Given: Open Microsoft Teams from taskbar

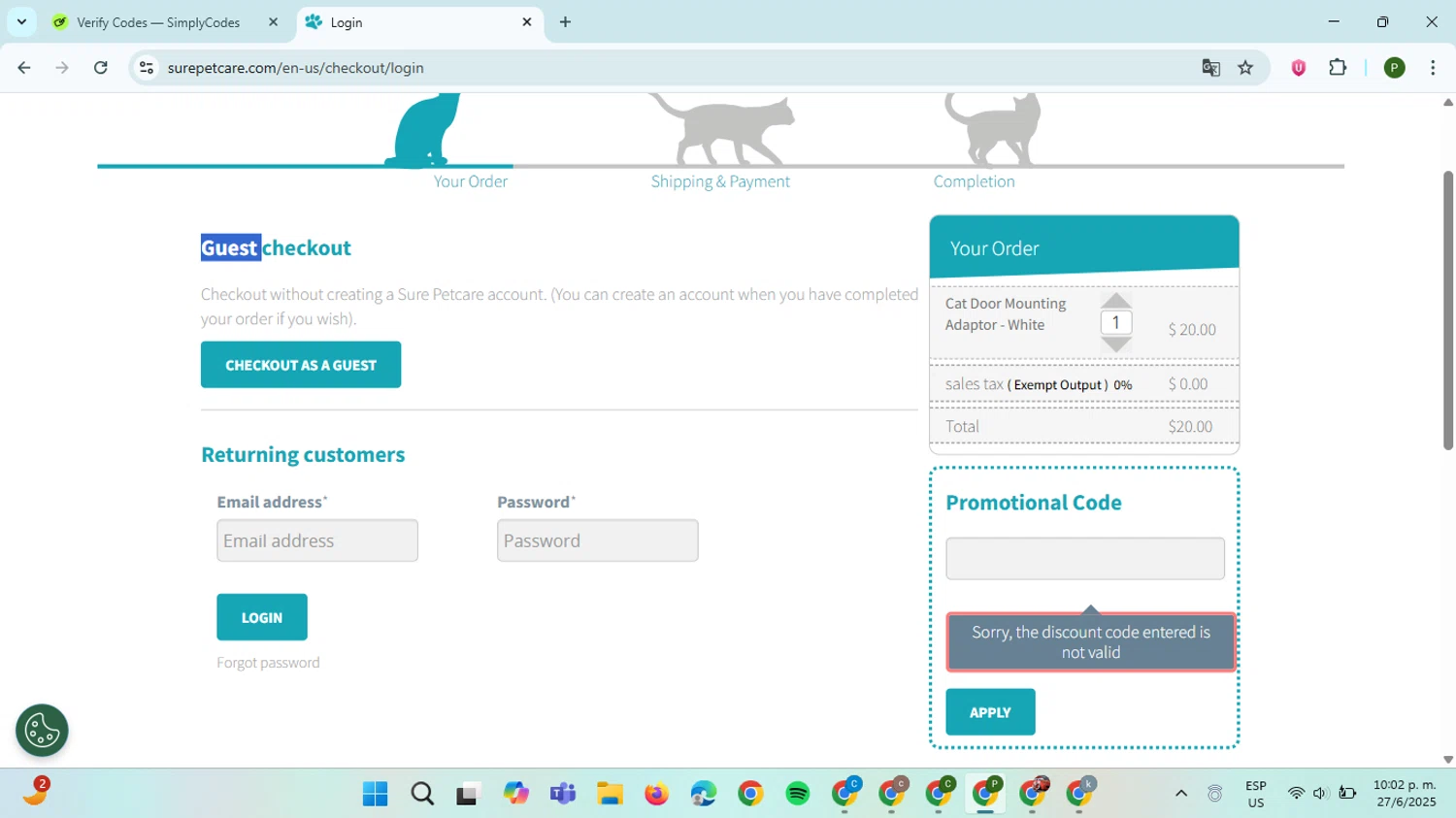Looking at the screenshot, I should [x=563, y=794].
